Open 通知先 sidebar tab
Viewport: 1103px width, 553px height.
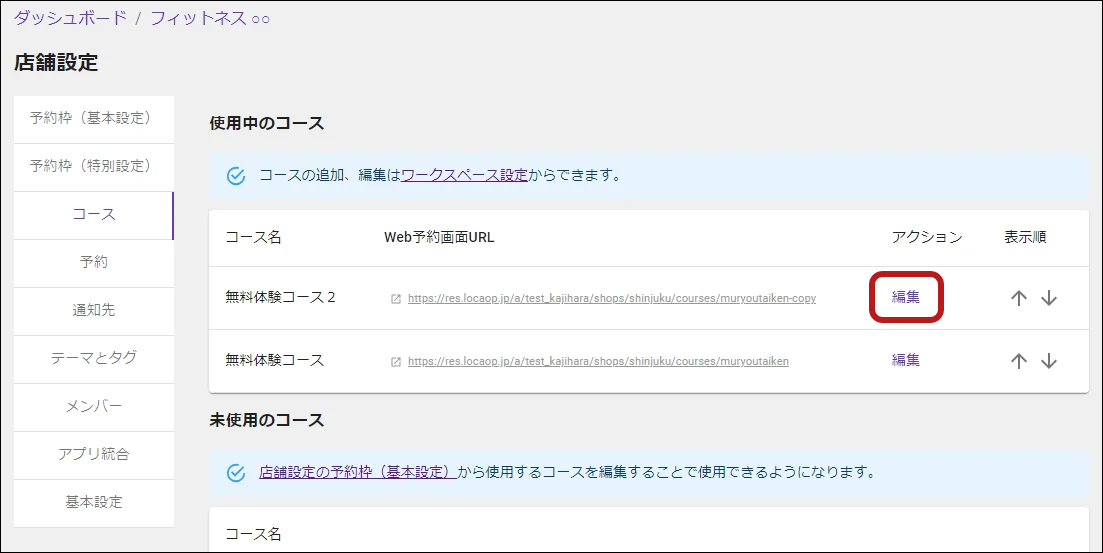pos(94,310)
